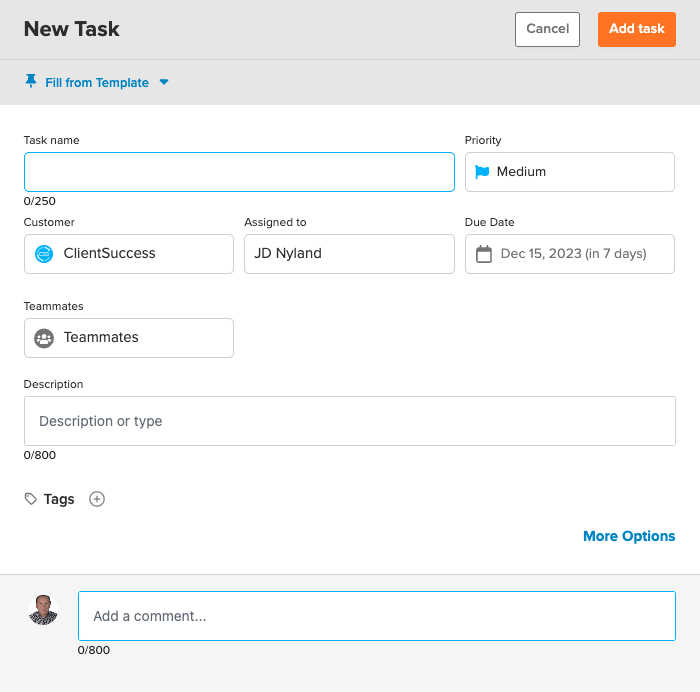This screenshot has width=700, height=692.
Task: Click the pin icon beside Fill from Template
Action: [31, 81]
